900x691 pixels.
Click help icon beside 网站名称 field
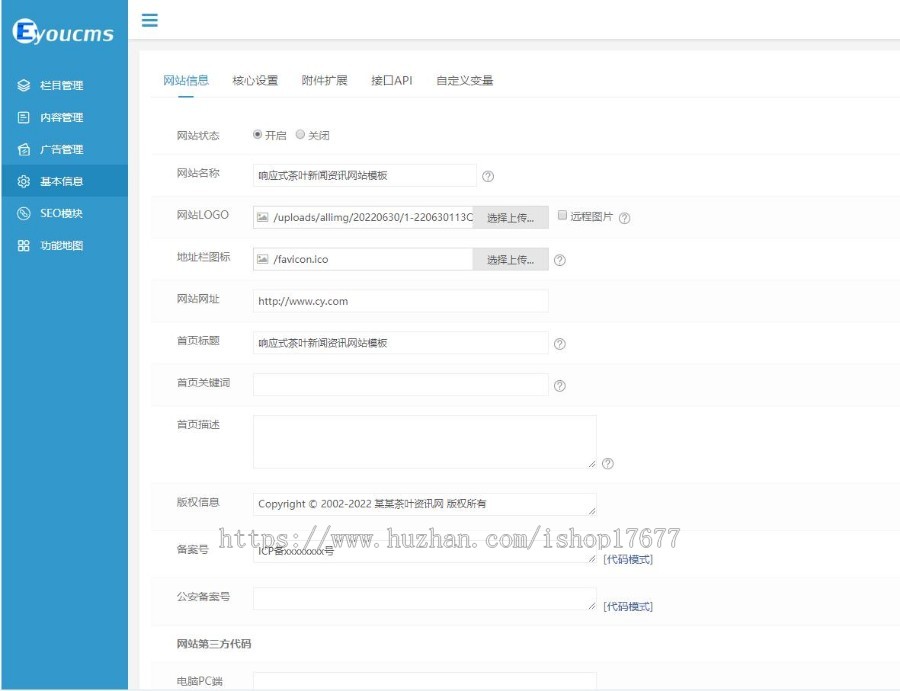pos(488,176)
